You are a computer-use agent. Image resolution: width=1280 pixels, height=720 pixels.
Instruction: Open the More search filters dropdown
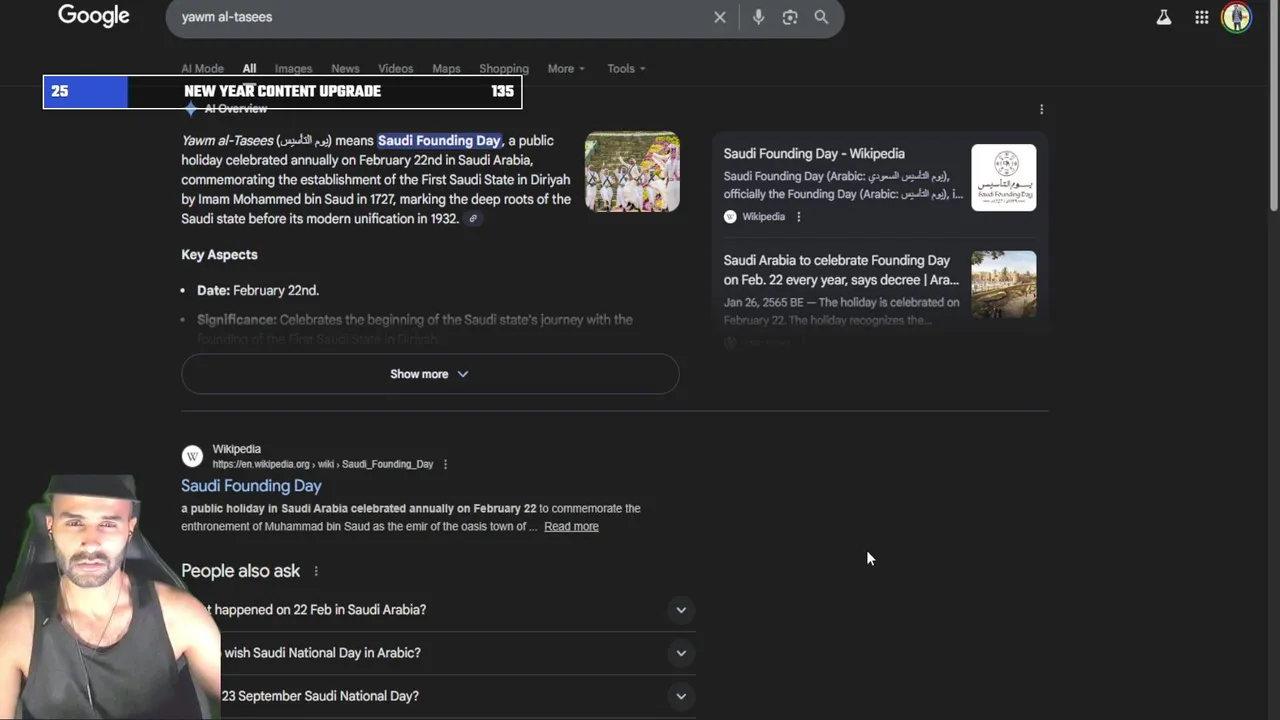[566, 69]
